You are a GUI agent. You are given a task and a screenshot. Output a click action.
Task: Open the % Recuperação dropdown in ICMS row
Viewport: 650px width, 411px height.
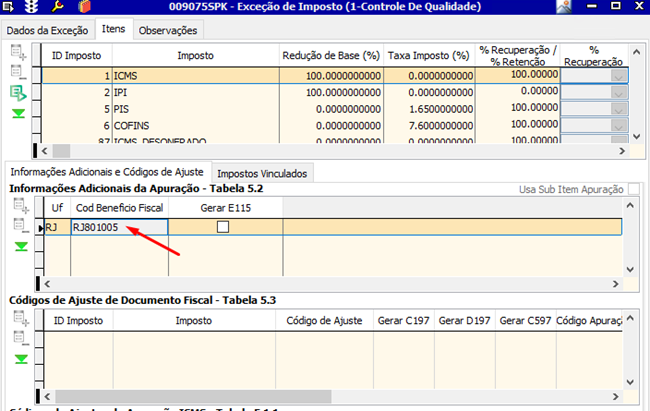(x=618, y=76)
